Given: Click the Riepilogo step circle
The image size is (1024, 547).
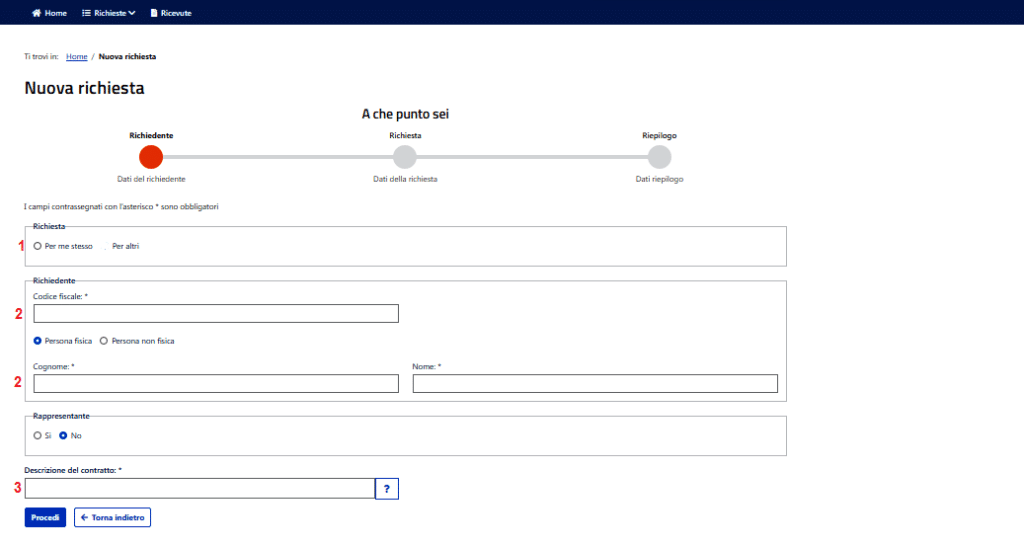Looking at the screenshot, I should pyautogui.click(x=659, y=157).
